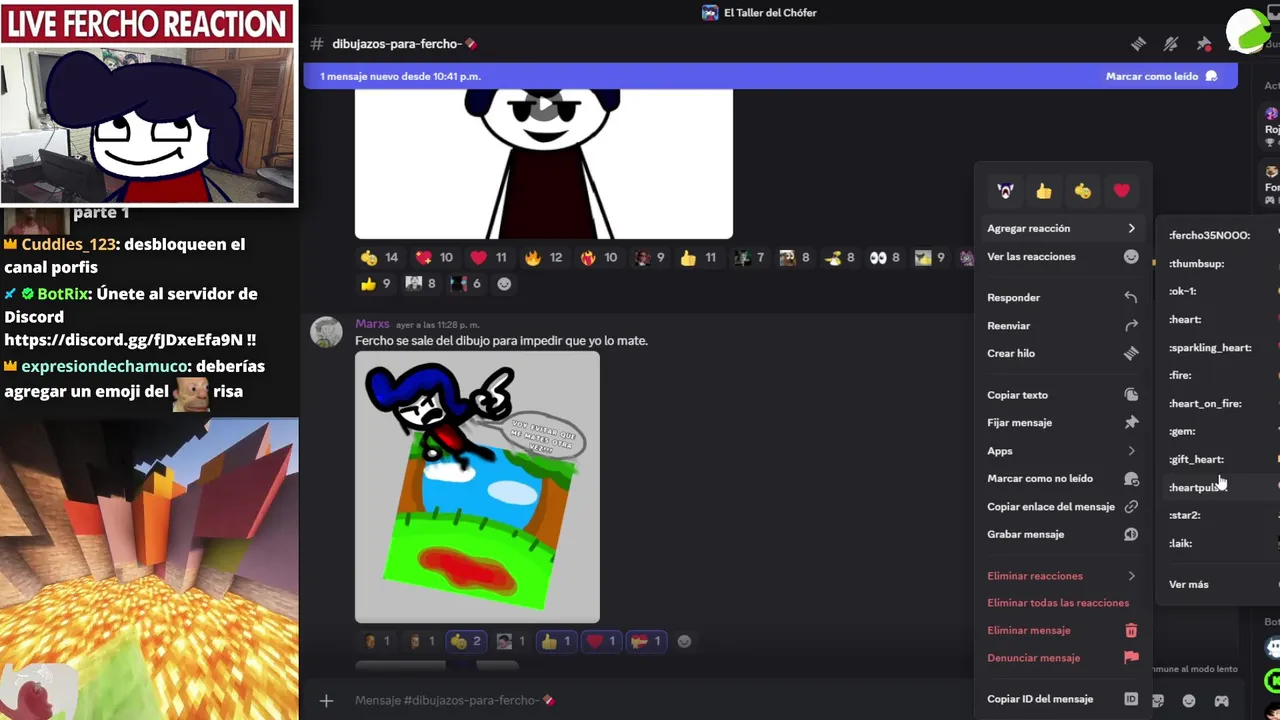Expand Ver más in the reaction list

tap(1220, 584)
